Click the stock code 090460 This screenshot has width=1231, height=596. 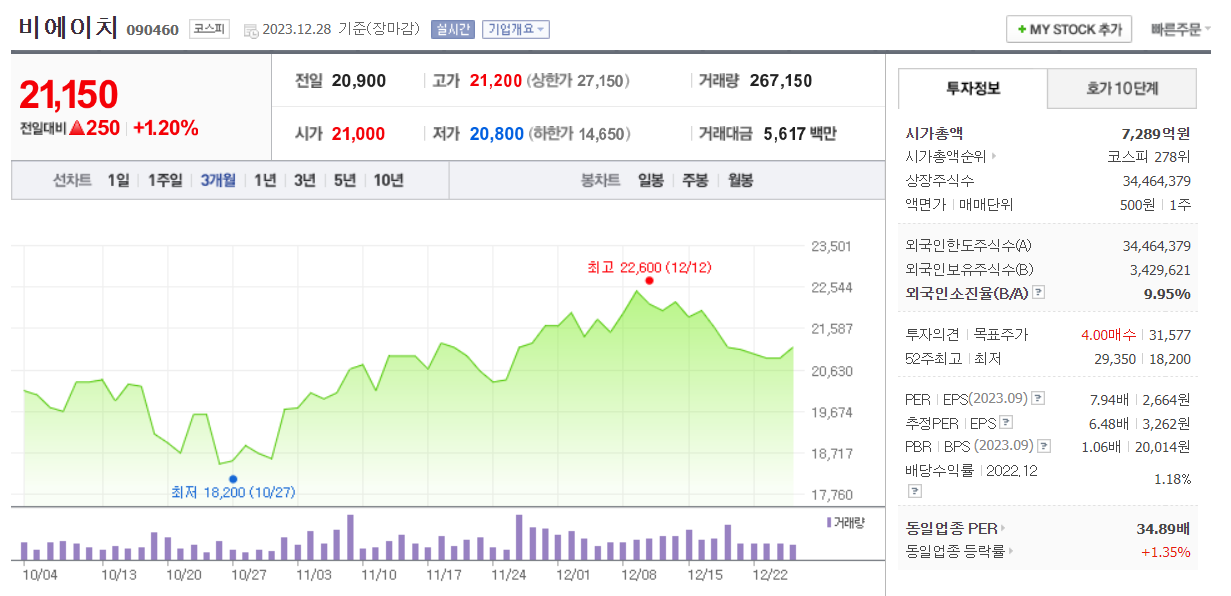153,30
